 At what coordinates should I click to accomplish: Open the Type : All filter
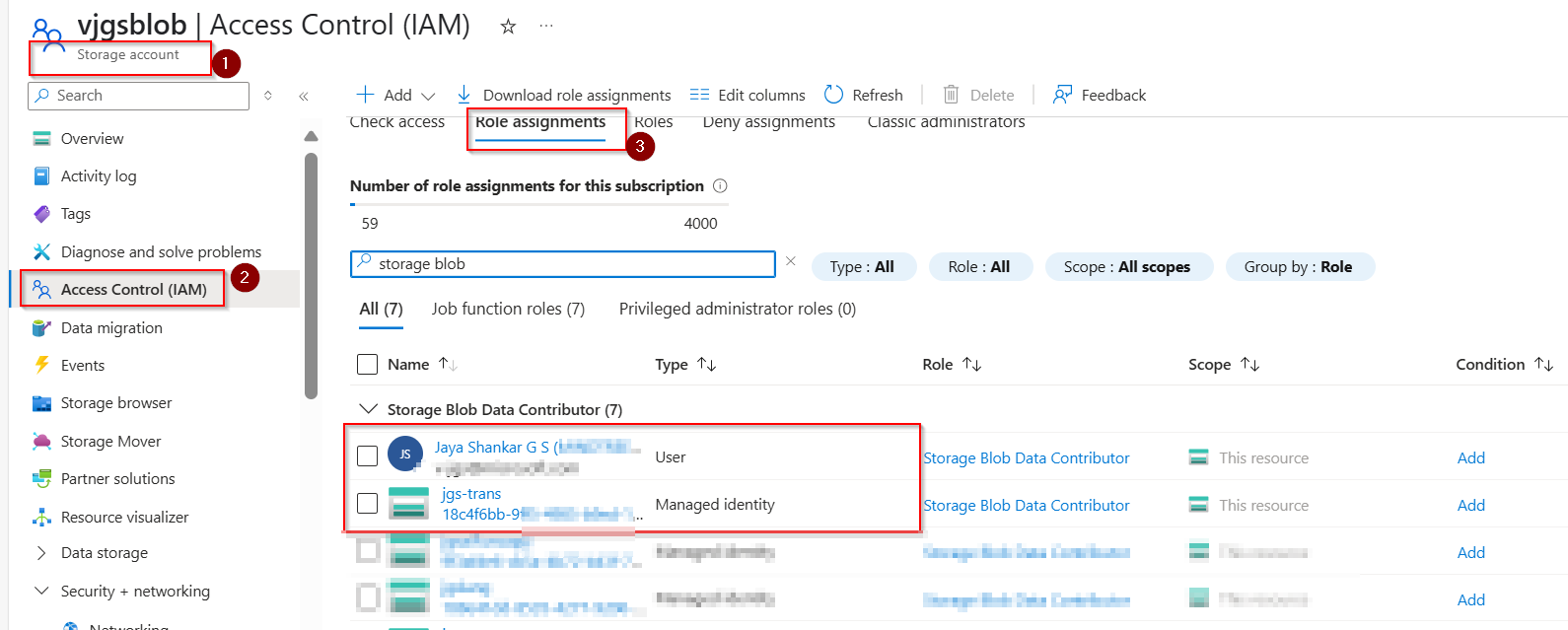[x=863, y=267]
